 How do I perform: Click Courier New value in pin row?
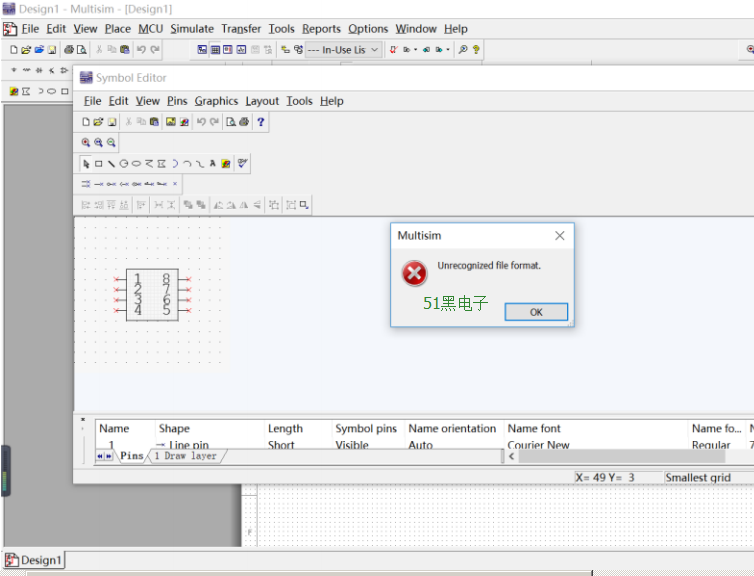[538, 445]
